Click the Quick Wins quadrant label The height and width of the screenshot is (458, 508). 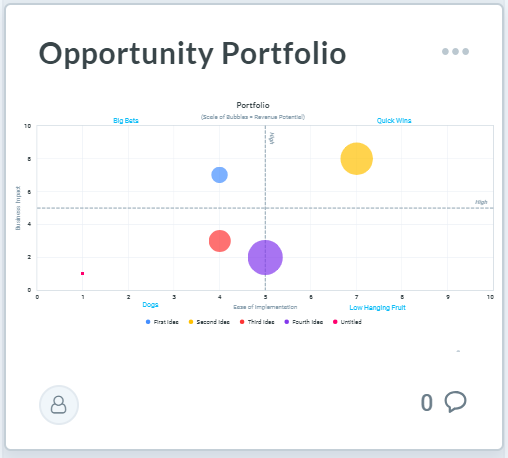[394, 120]
